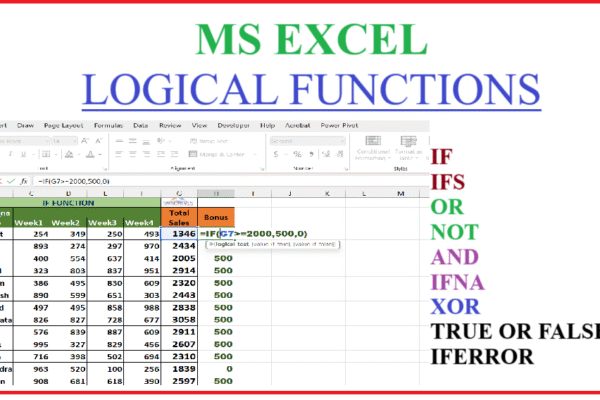Align the cell text left
Viewport: 600px width, 400px height.
(119, 154)
